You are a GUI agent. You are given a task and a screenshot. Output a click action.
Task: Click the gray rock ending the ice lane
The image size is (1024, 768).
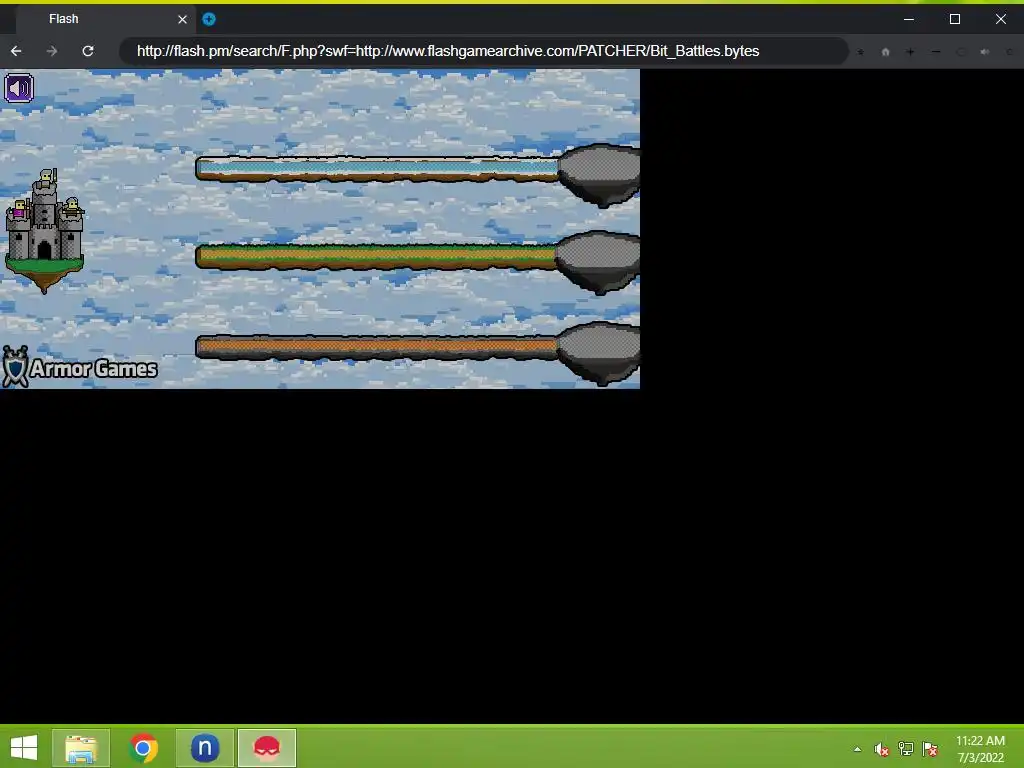coord(600,175)
